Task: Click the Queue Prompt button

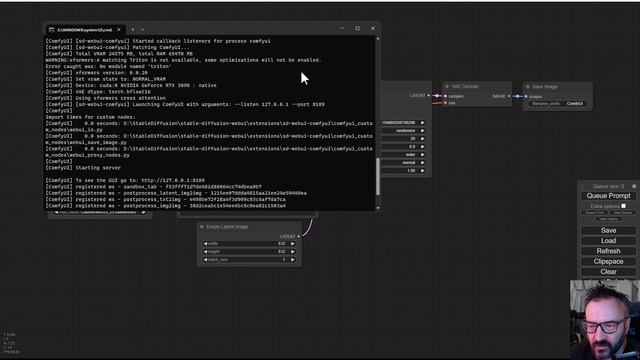Action: tap(608, 196)
